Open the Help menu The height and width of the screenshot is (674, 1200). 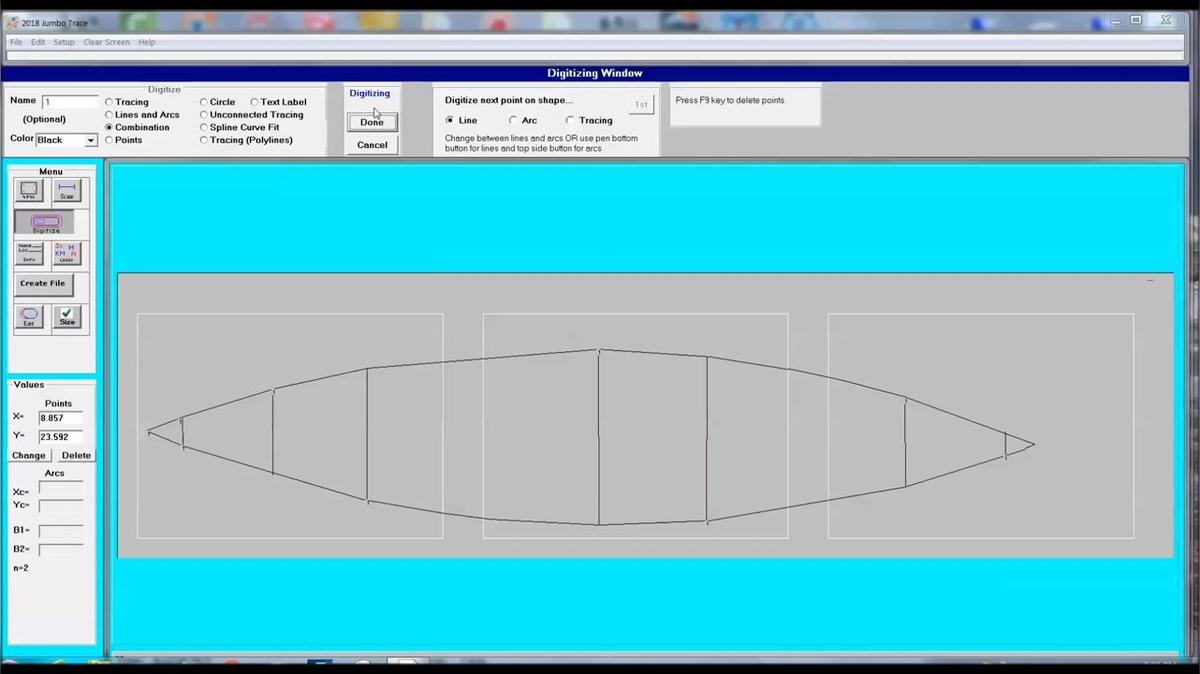click(x=147, y=42)
